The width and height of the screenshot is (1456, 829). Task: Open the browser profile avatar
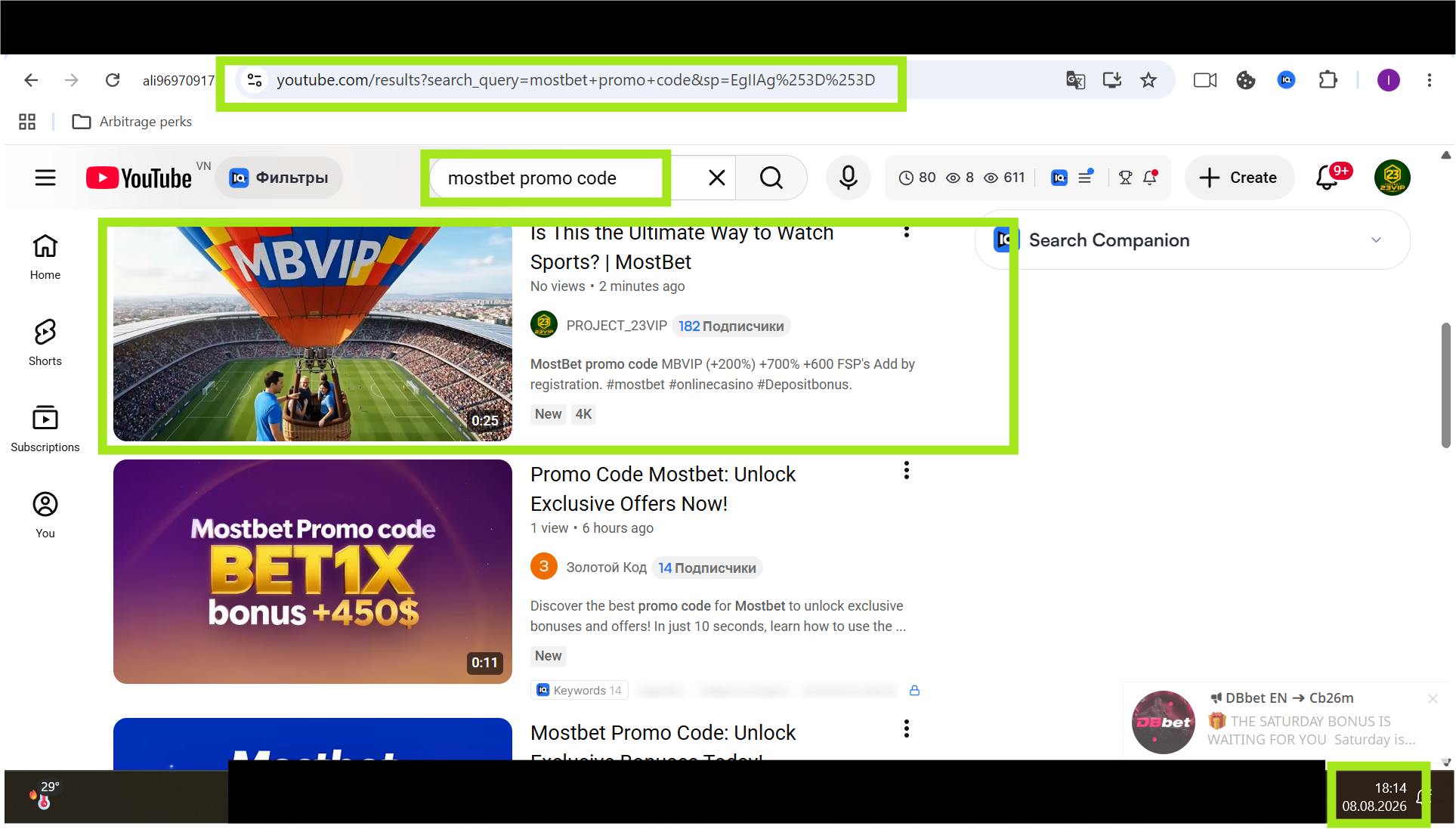tap(1389, 80)
